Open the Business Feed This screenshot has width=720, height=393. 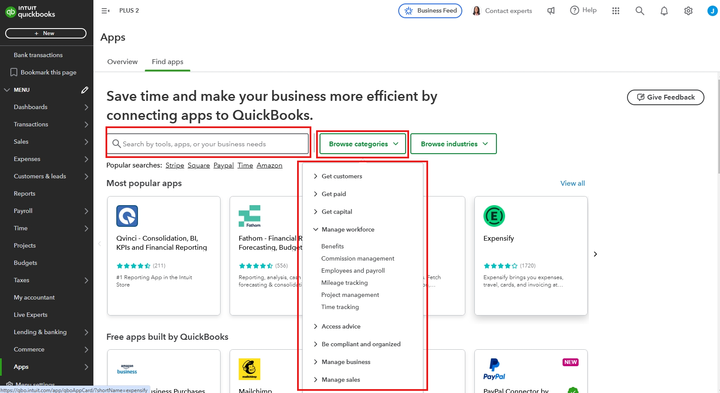pos(430,11)
